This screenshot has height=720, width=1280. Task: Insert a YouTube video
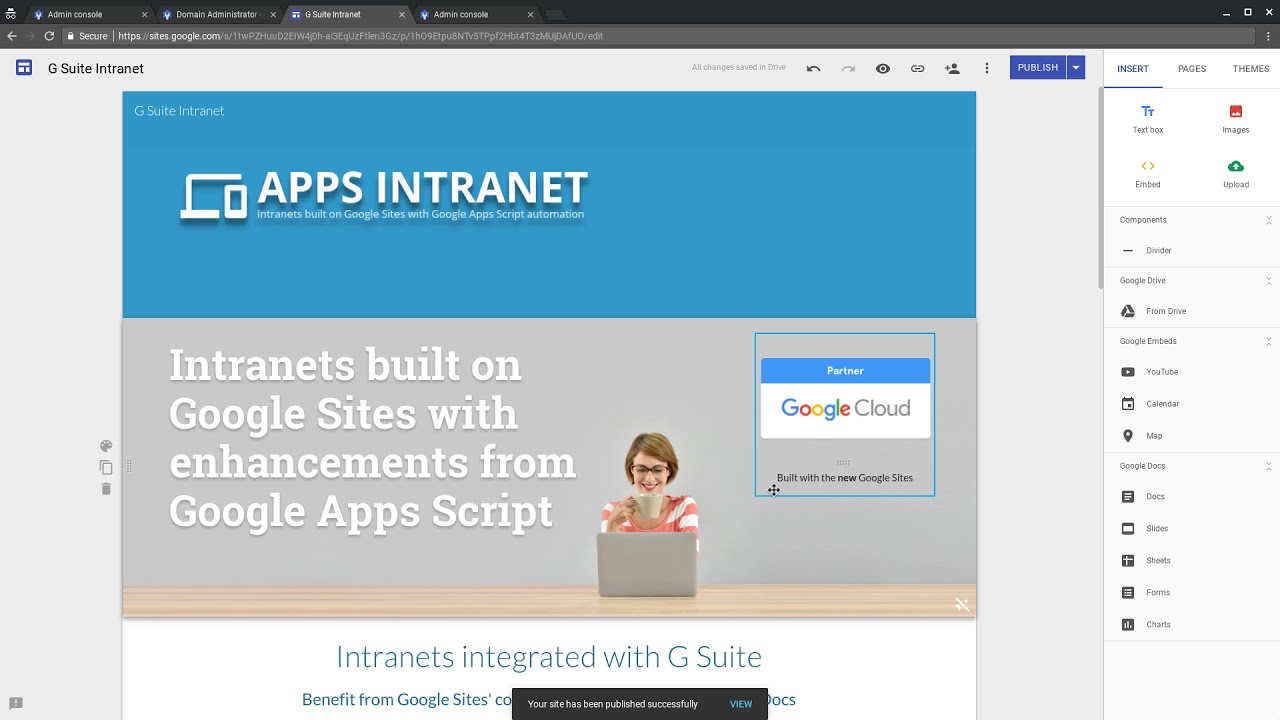pos(1192,372)
